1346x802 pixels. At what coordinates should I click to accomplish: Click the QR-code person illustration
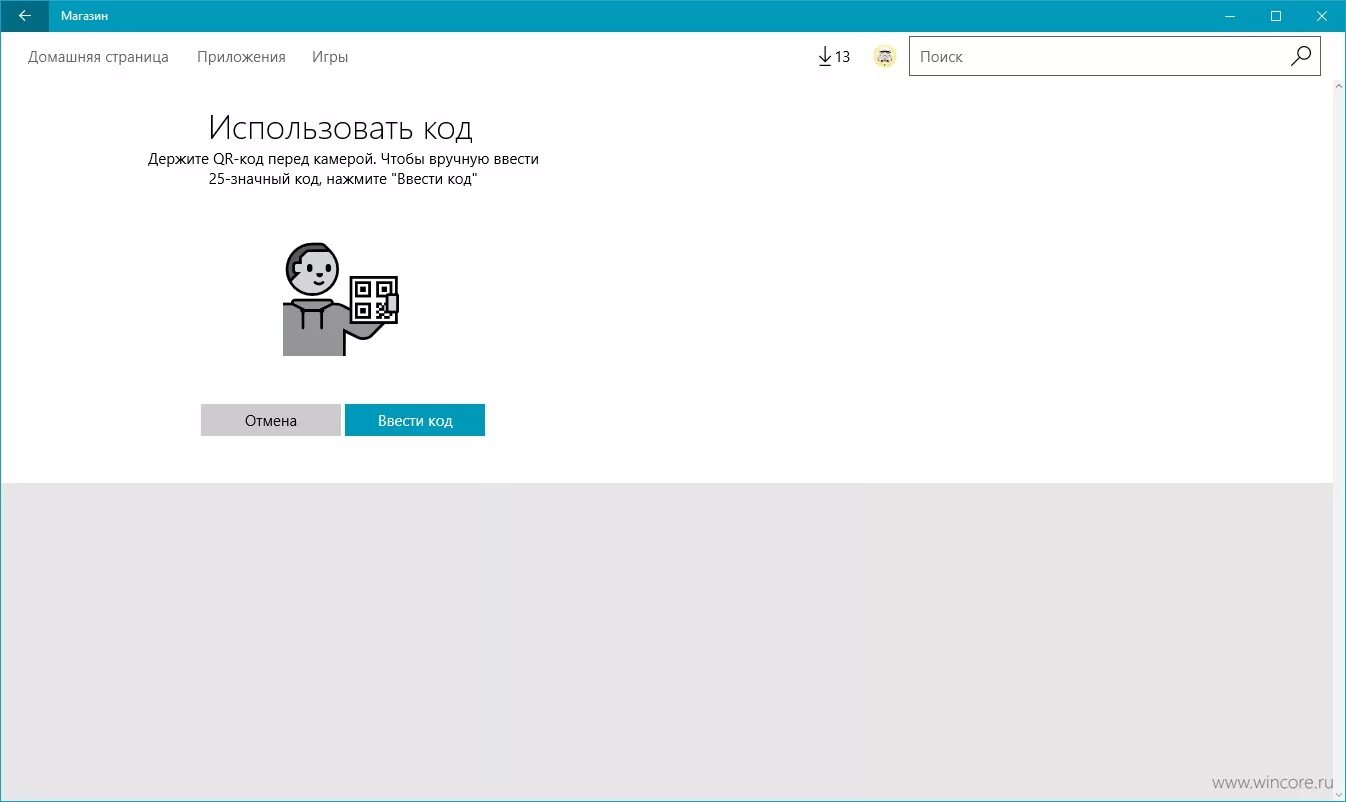click(341, 299)
